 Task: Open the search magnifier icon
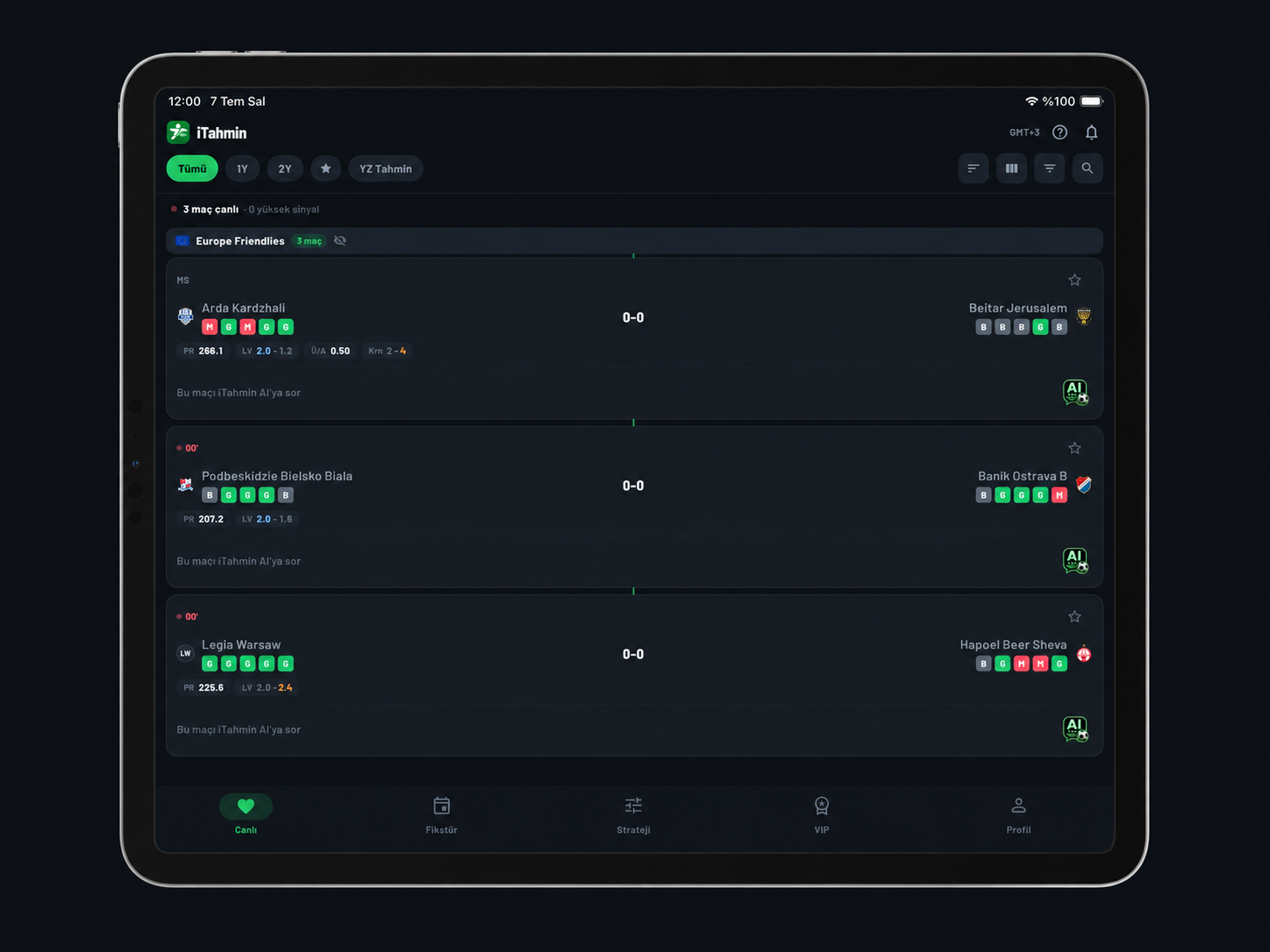click(1088, 168)
